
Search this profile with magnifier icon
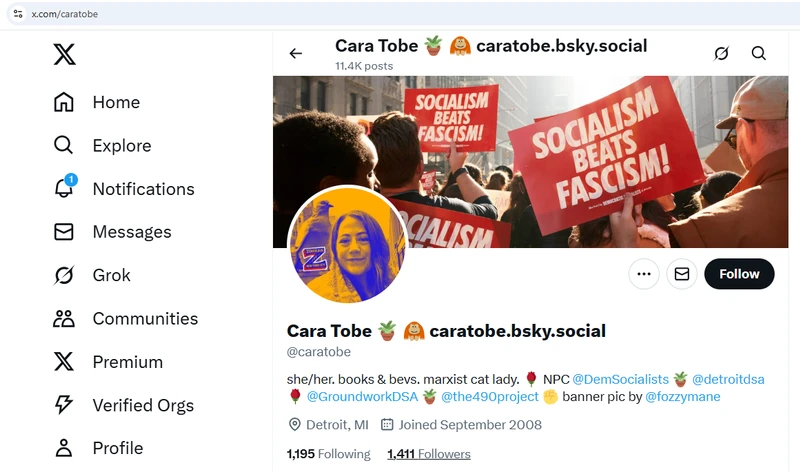point(759,54)
